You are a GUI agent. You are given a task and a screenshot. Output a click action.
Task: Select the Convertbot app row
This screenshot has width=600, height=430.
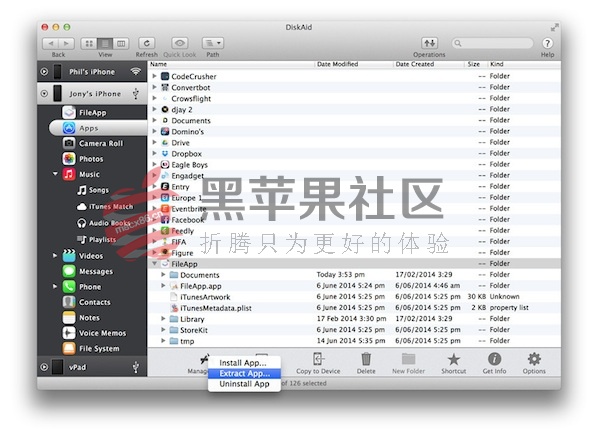click(354, 87)
